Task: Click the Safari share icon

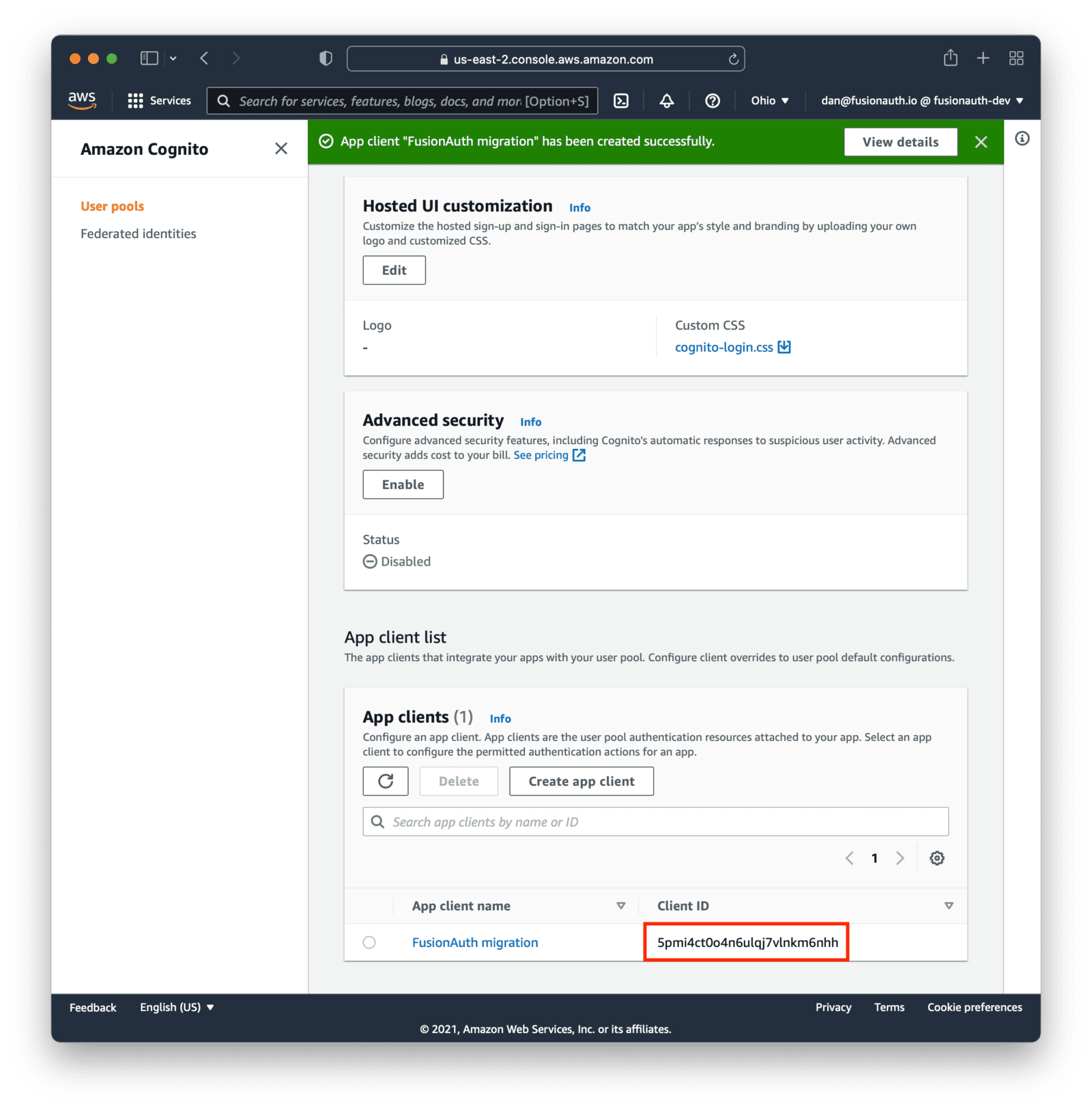Action: pos(950,58)
